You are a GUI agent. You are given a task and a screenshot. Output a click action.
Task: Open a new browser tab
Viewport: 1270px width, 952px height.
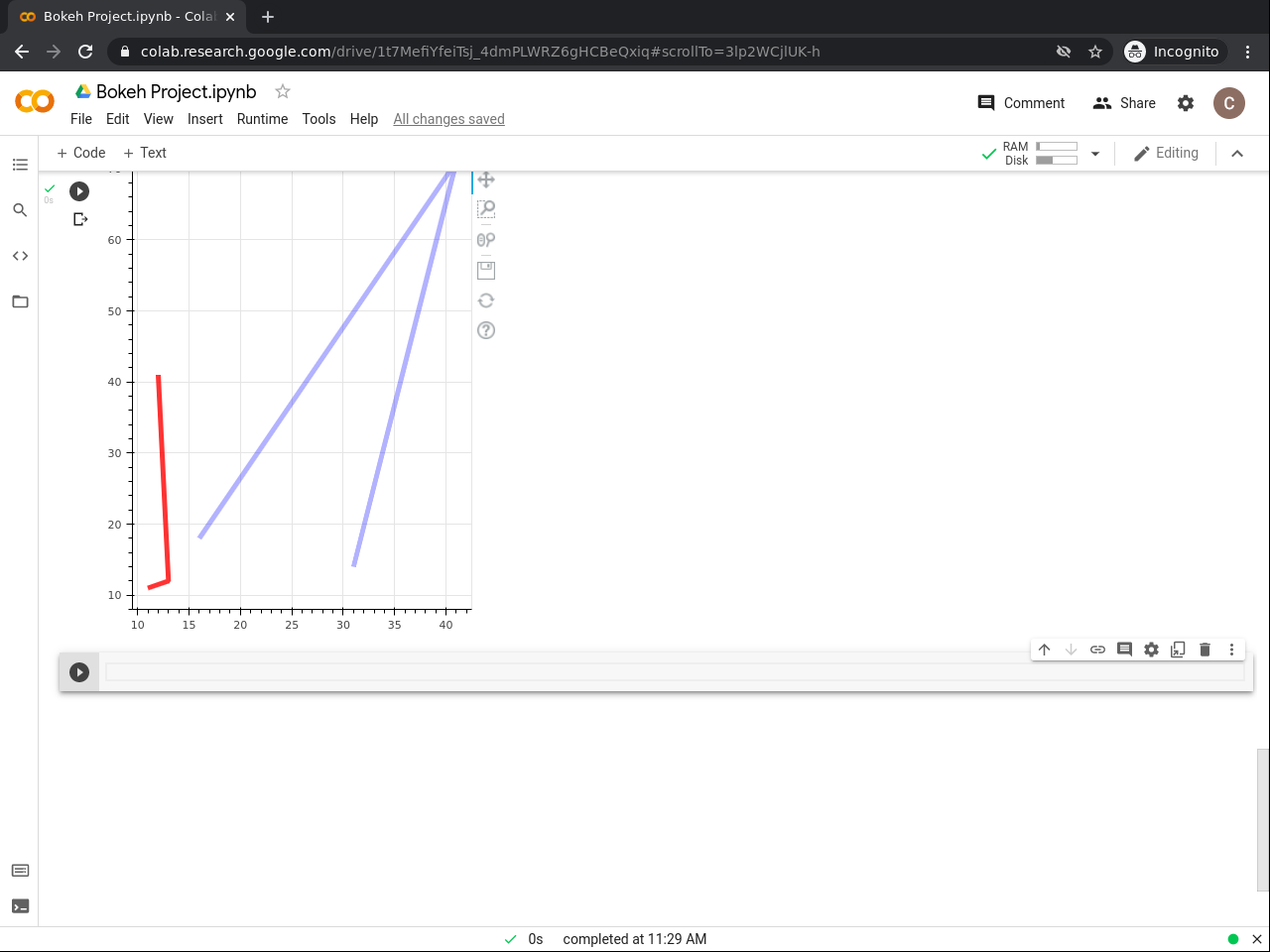point(268,17)
